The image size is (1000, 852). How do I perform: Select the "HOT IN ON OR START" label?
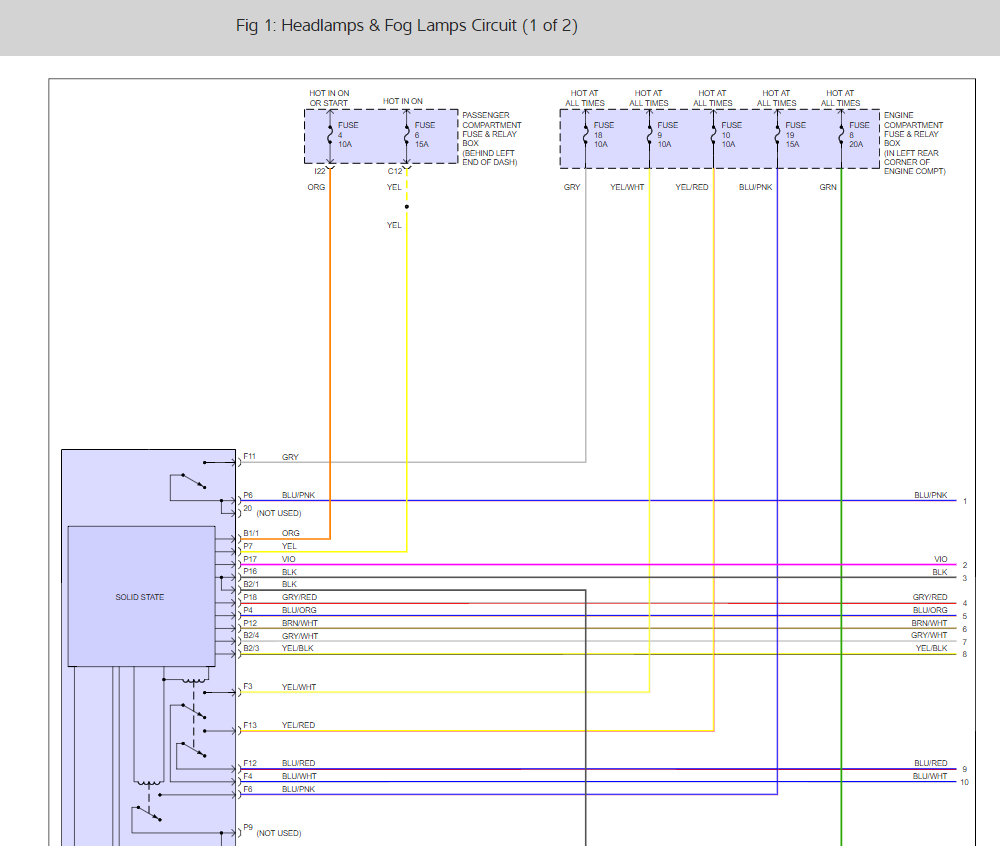329,98
